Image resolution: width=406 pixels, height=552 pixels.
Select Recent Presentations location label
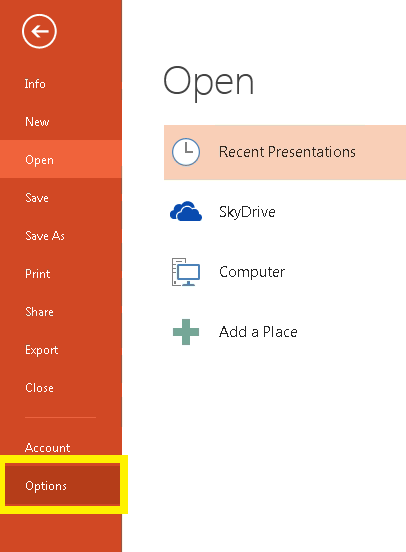click(x=287, y=152)
